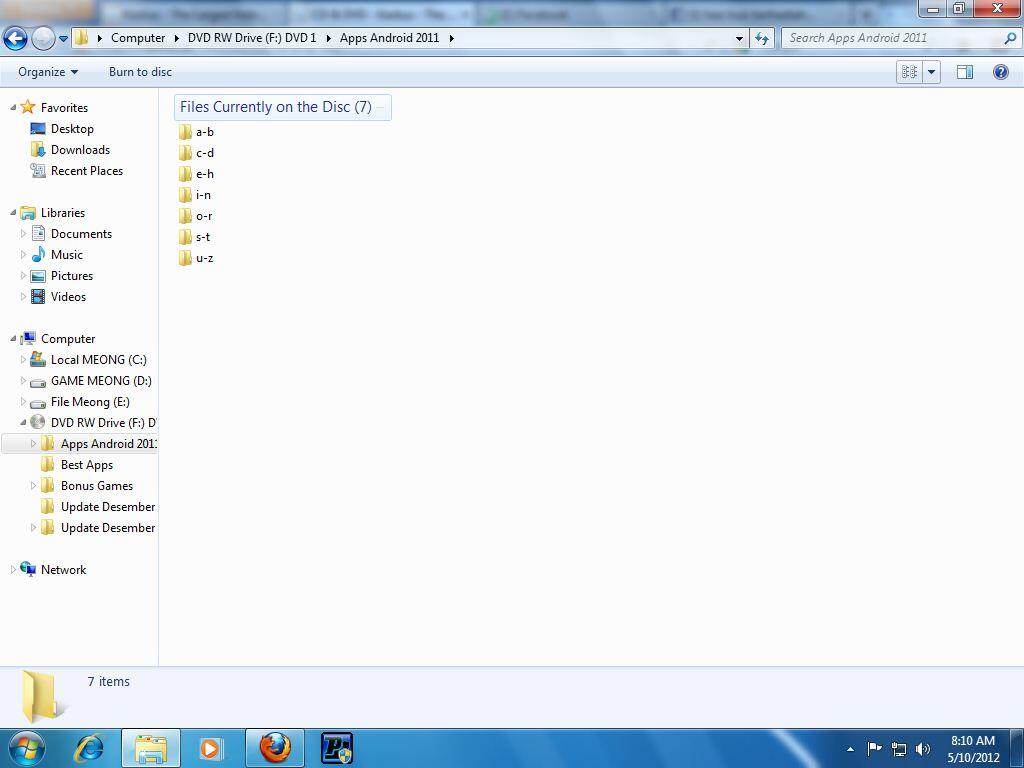Click the volume speaker tray icon

point(923,749)
